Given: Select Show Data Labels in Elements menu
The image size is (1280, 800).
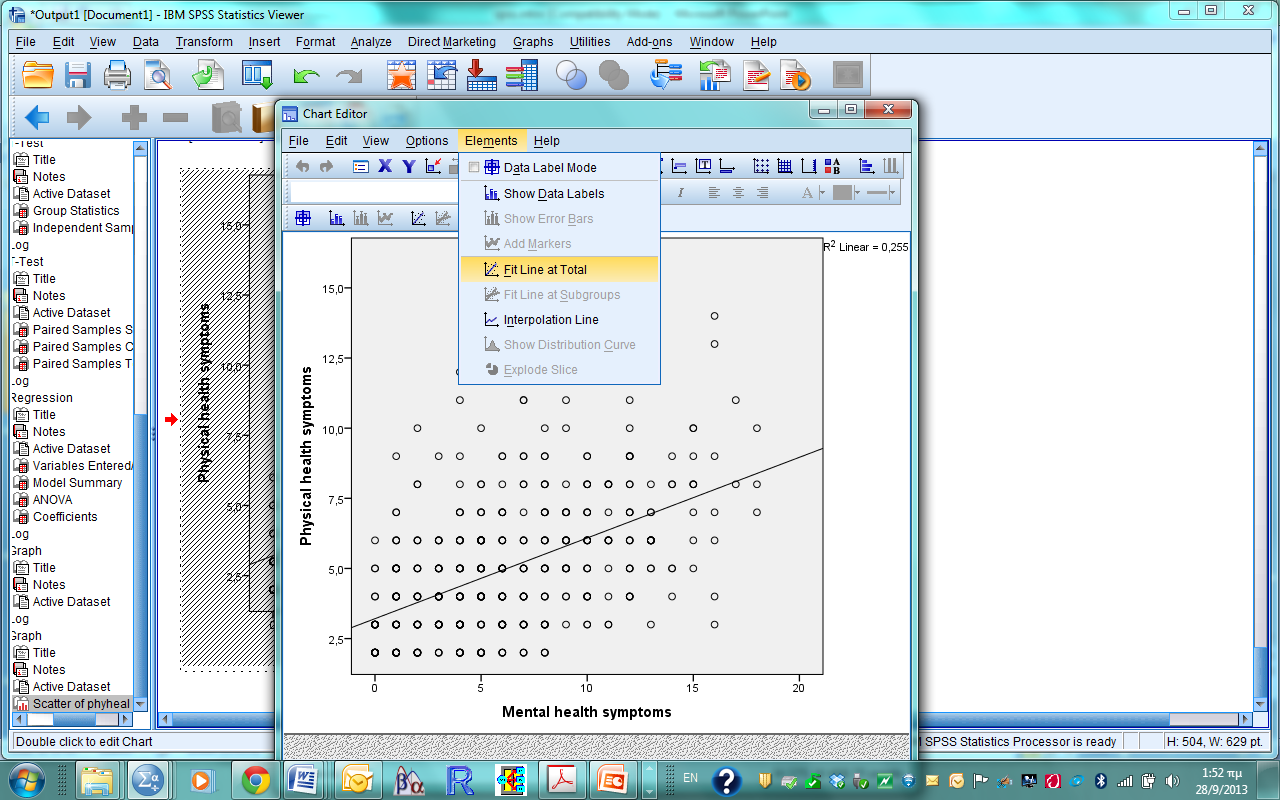Looking at the screenshot, I should 559,194.
